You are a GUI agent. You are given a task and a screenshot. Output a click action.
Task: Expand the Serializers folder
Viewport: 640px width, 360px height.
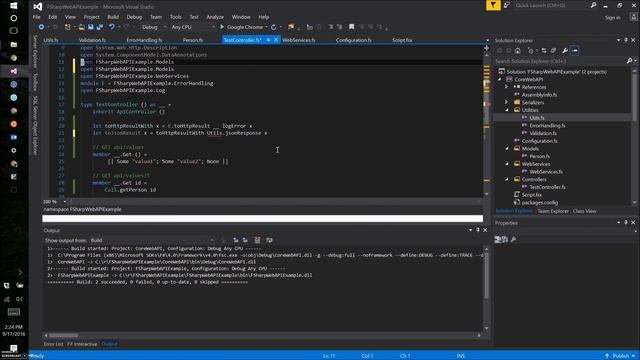[x=507, y=102]
